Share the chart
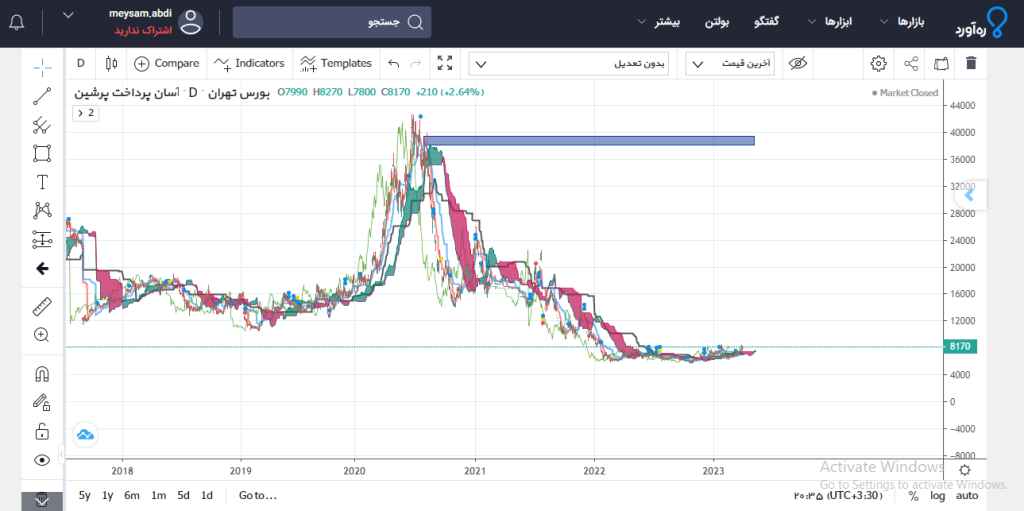Viewport: 1024px width, 511px height. tap(911, 63)
